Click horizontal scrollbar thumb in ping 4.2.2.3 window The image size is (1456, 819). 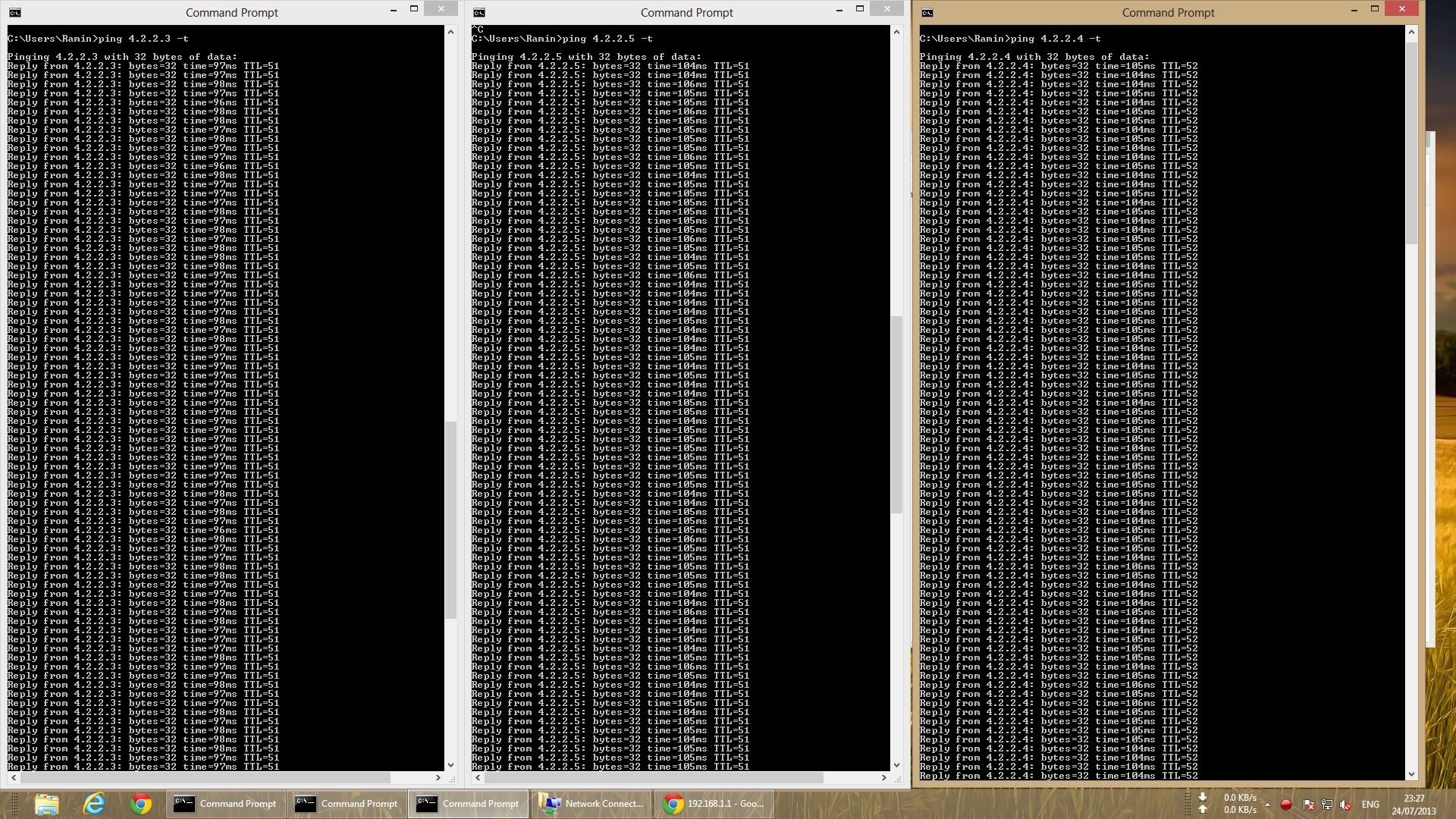(205, 778)
